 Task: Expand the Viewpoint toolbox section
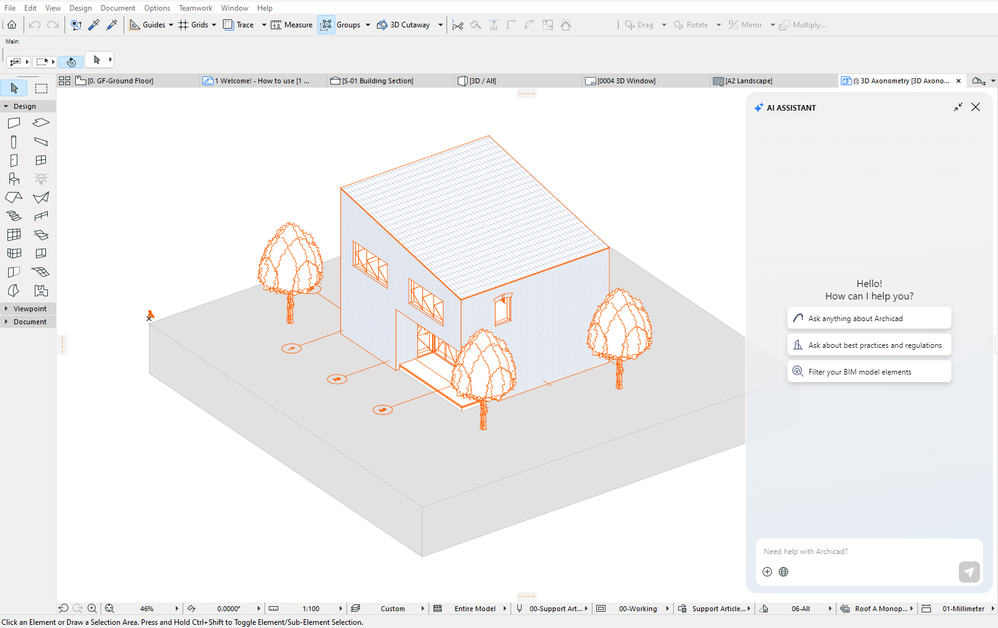pyautogui.click(x=29, y=309)
